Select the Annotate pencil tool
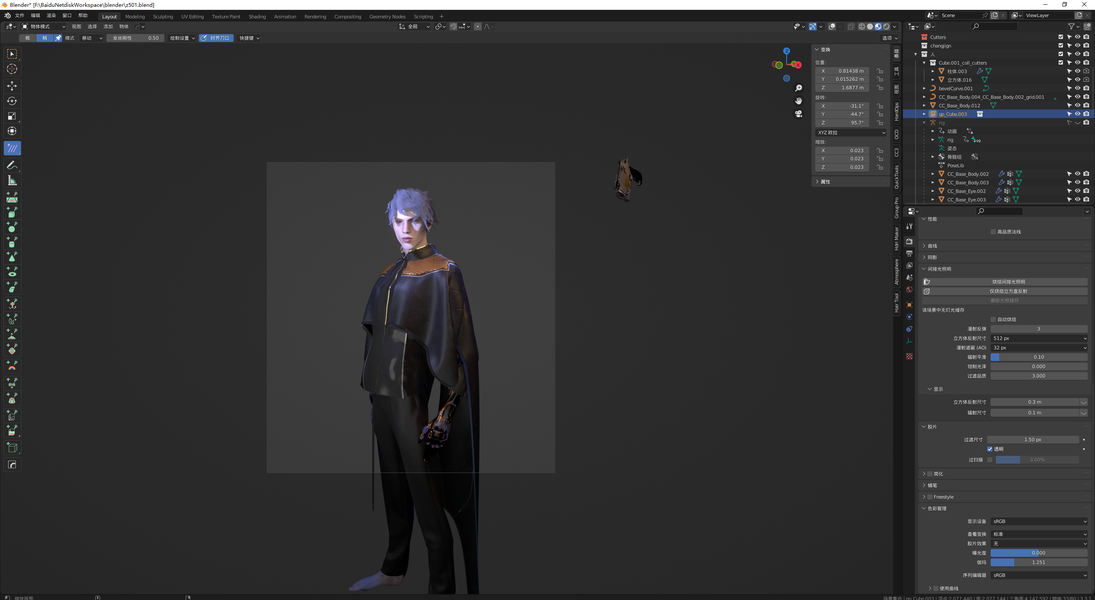This screenshot has height=600, width=1095. point(12,165)
